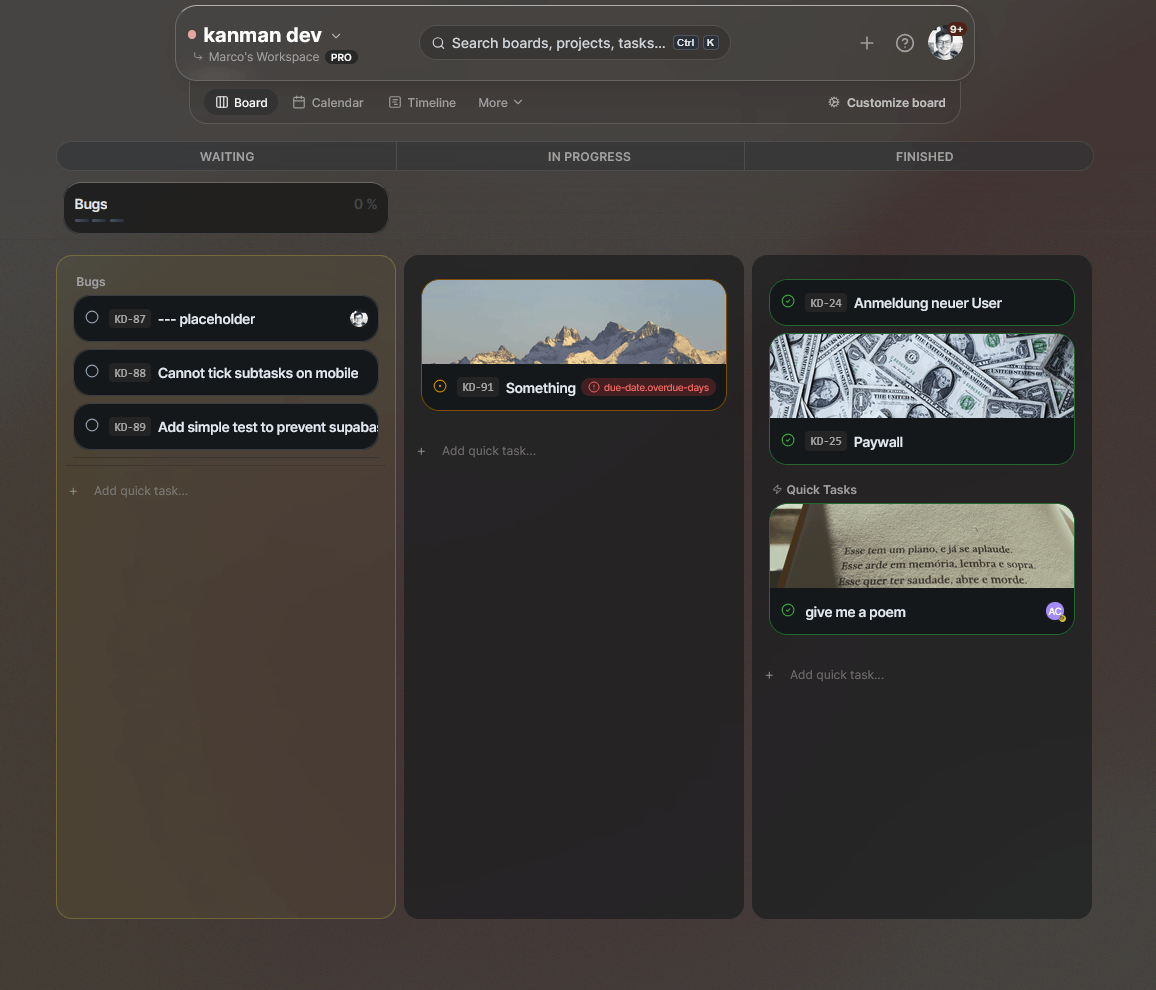Image resolution: width=1156 pixels, height=990 pixels.
Task: Click the red overdue due-date badge
Action: tap(649, 387)
